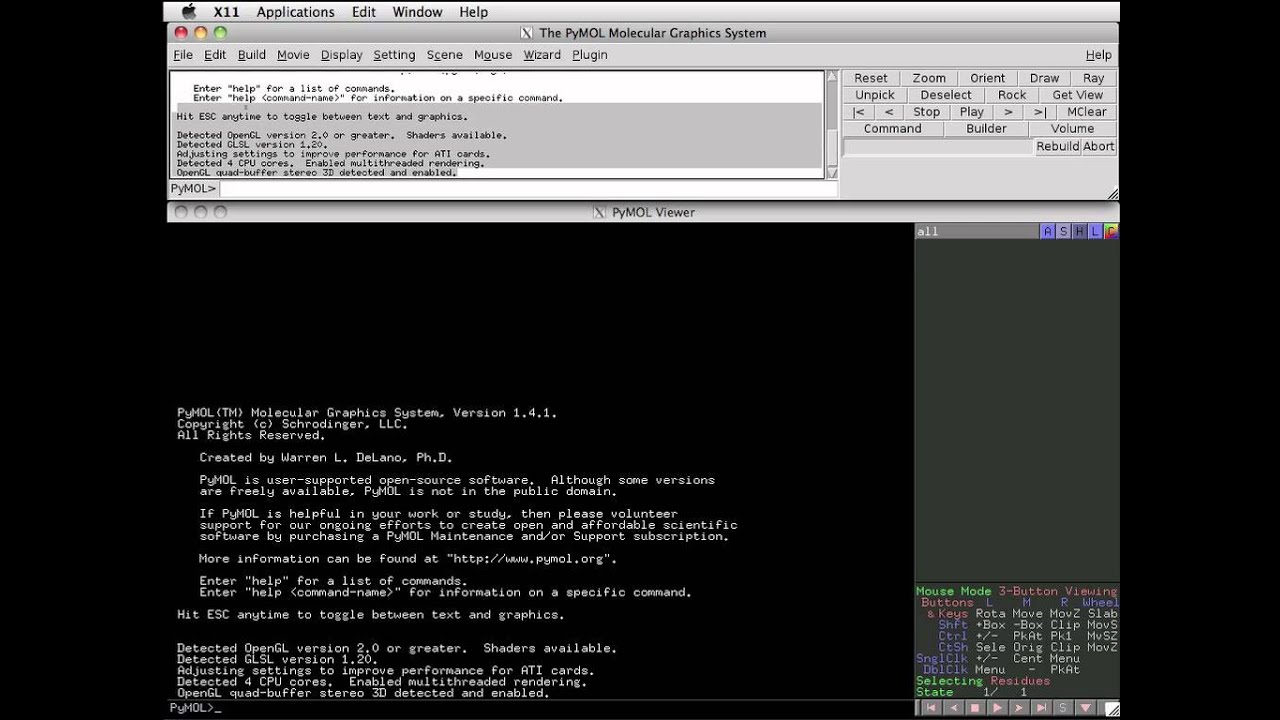Click viewer rewind-to-start icon
This screenshot has height=720, width=1280.
(931, 708)
